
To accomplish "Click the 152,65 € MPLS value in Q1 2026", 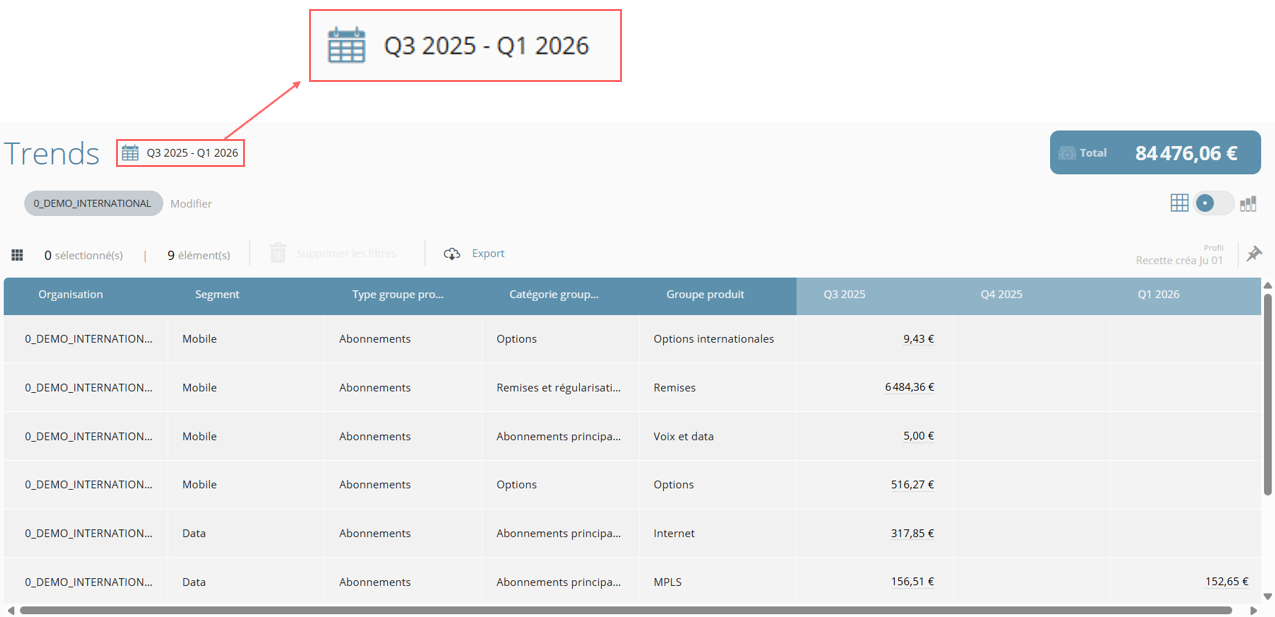I will 1226,582.
